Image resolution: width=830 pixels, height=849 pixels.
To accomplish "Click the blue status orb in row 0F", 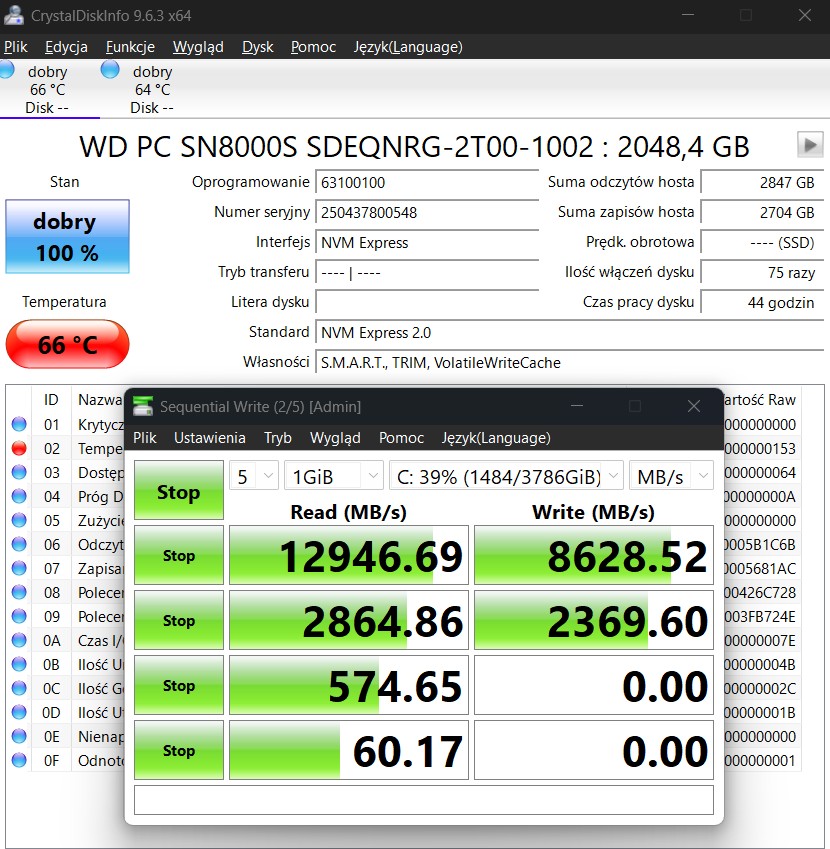I will point(18,760).
